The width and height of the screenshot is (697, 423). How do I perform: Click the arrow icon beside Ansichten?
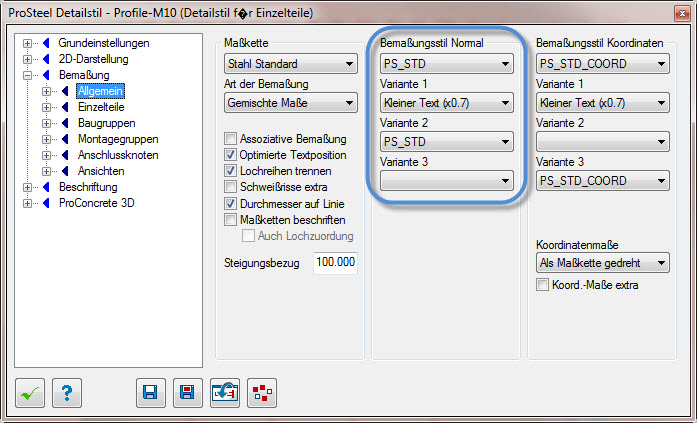[x=65, y=171]
